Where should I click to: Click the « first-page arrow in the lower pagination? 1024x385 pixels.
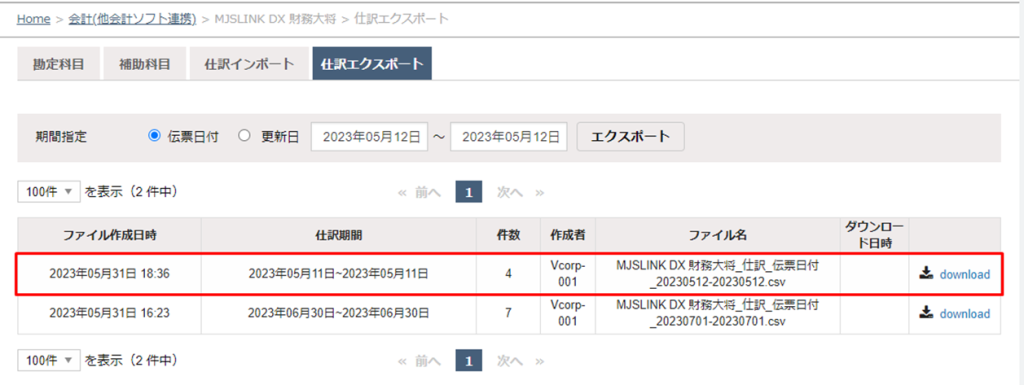pyautogui.click(x=402, y=361)
